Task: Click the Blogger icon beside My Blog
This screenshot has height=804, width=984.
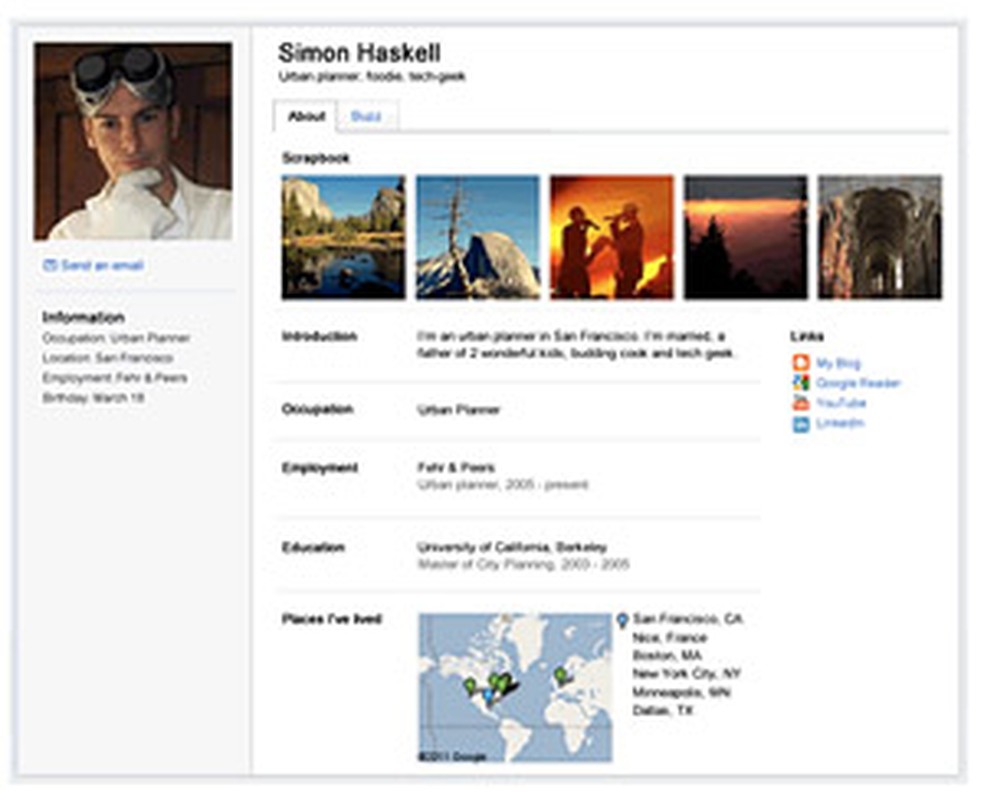Action: click(x=800, y=362)
